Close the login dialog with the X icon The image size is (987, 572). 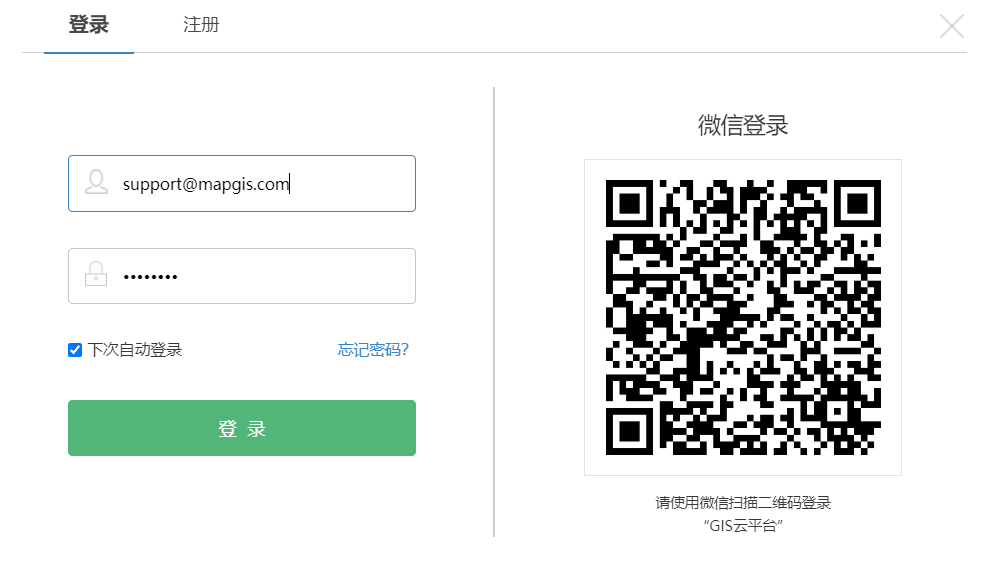click(x=952, y=26)
